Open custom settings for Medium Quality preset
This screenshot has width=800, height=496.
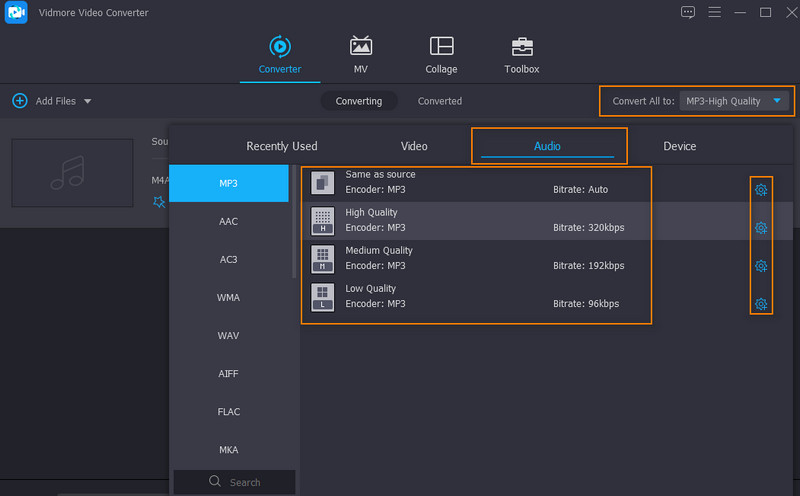click(760, 266)
